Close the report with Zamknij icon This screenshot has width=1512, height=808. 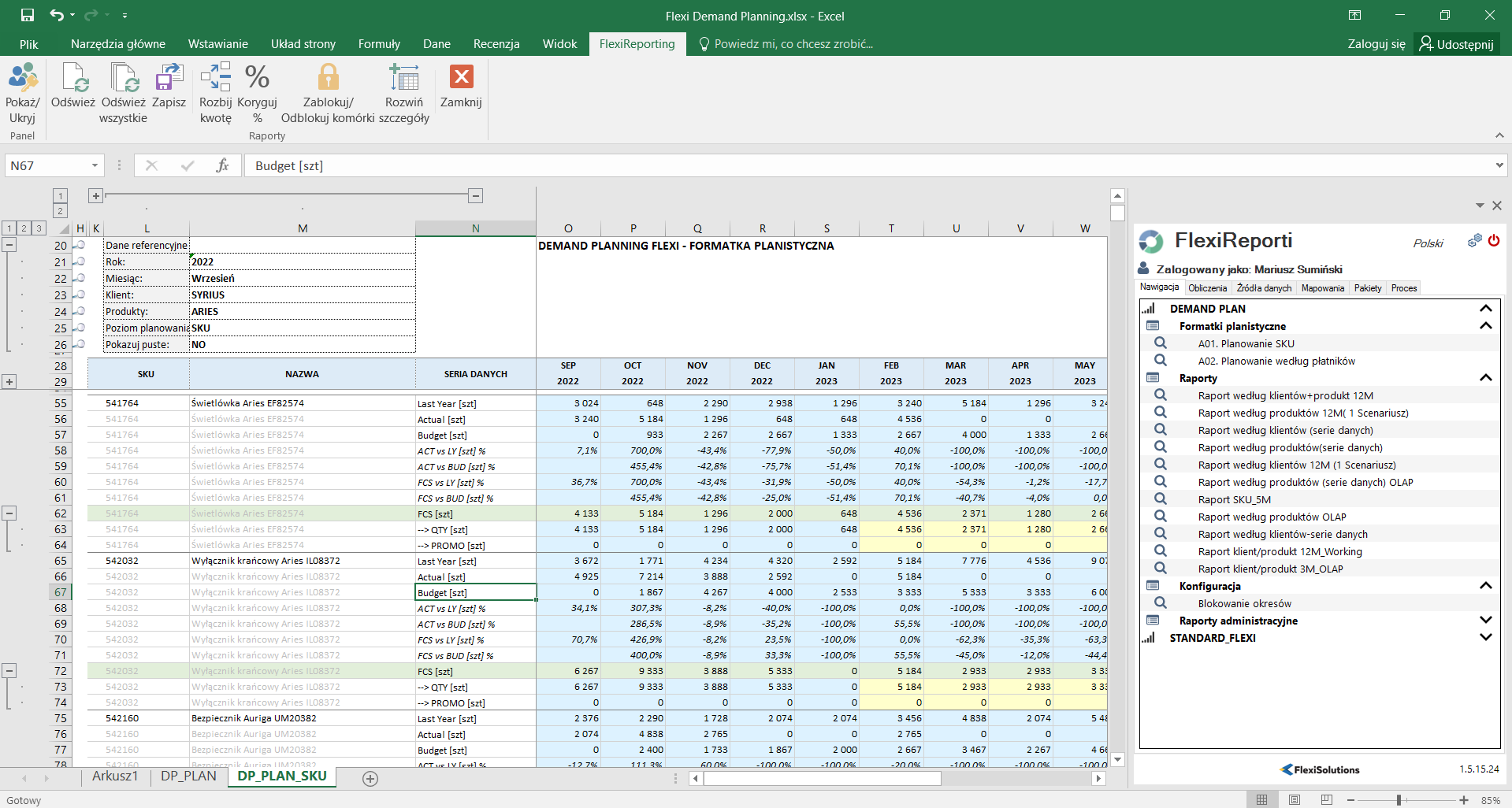[x=461, y=77]
